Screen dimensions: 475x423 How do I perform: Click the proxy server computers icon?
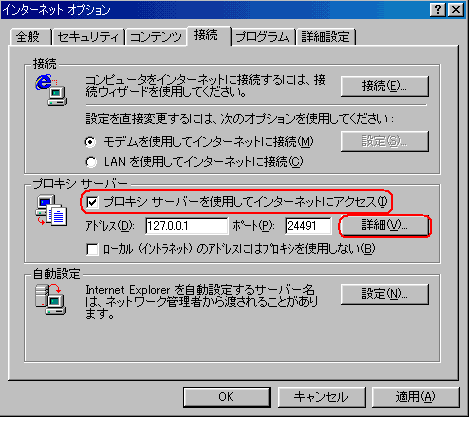click(x=51, y=211)
